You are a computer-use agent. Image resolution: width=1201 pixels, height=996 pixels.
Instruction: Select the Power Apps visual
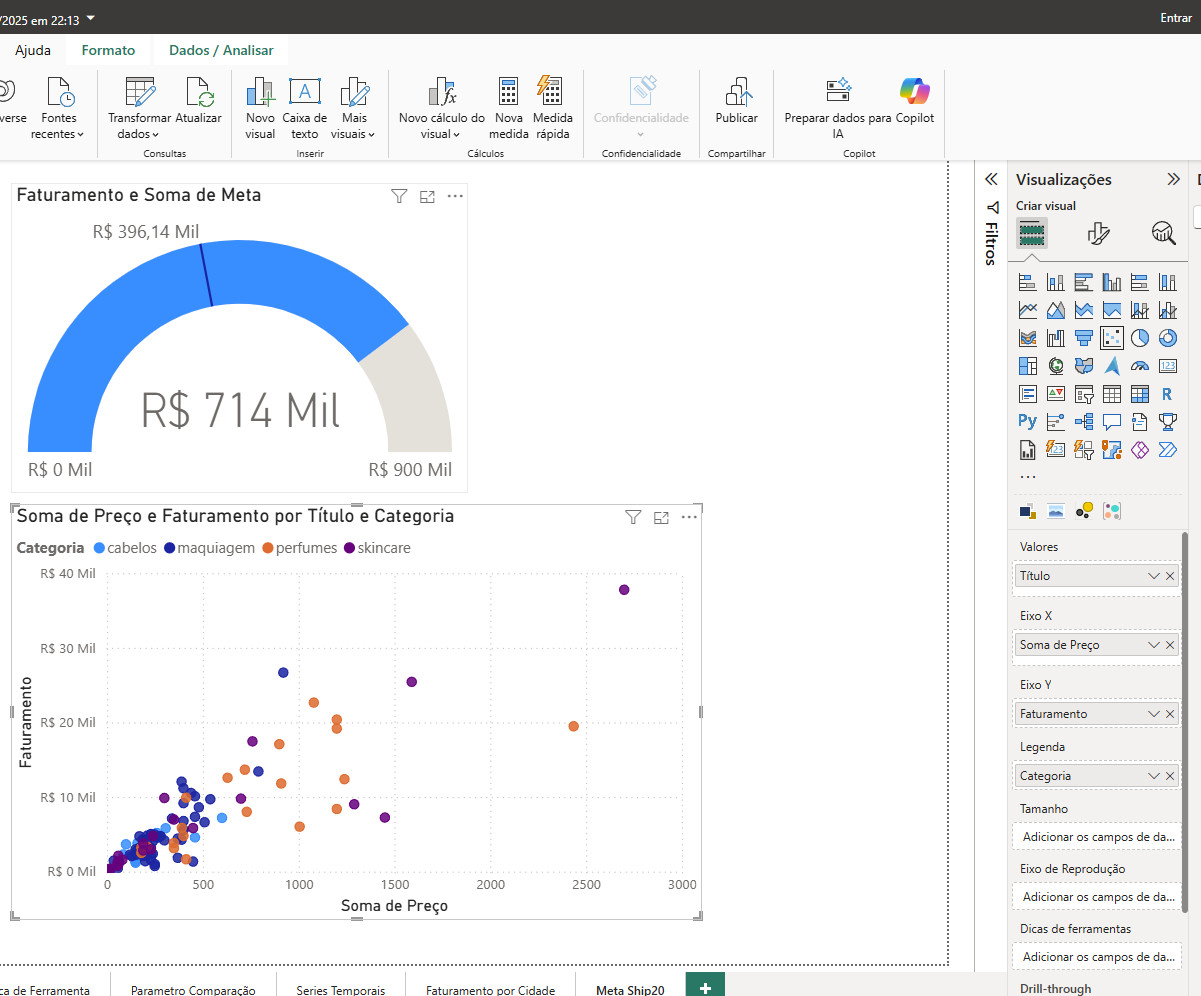[x=1140, y=450]
